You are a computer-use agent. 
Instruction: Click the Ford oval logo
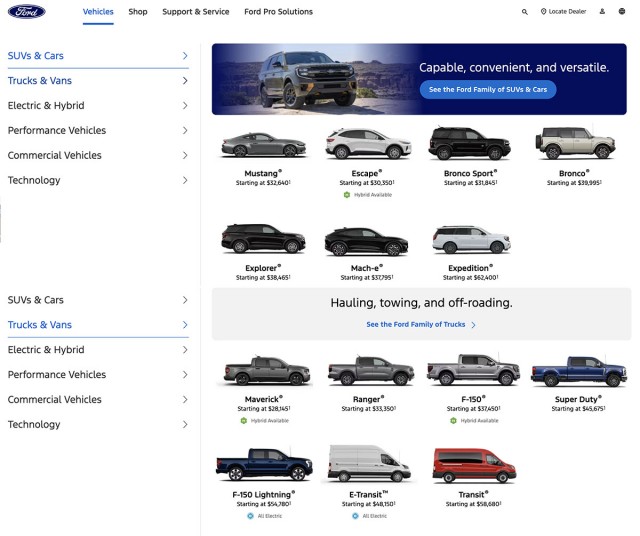27,11
